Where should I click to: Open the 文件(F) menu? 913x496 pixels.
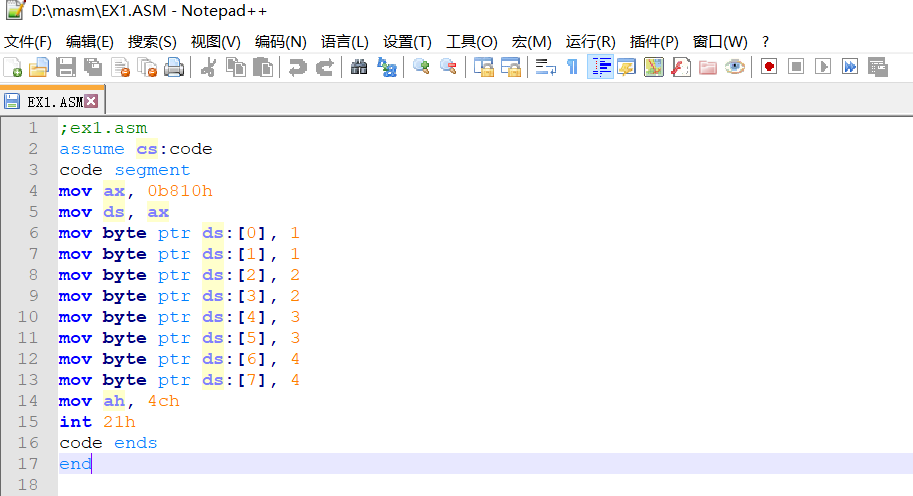[27, 42]
